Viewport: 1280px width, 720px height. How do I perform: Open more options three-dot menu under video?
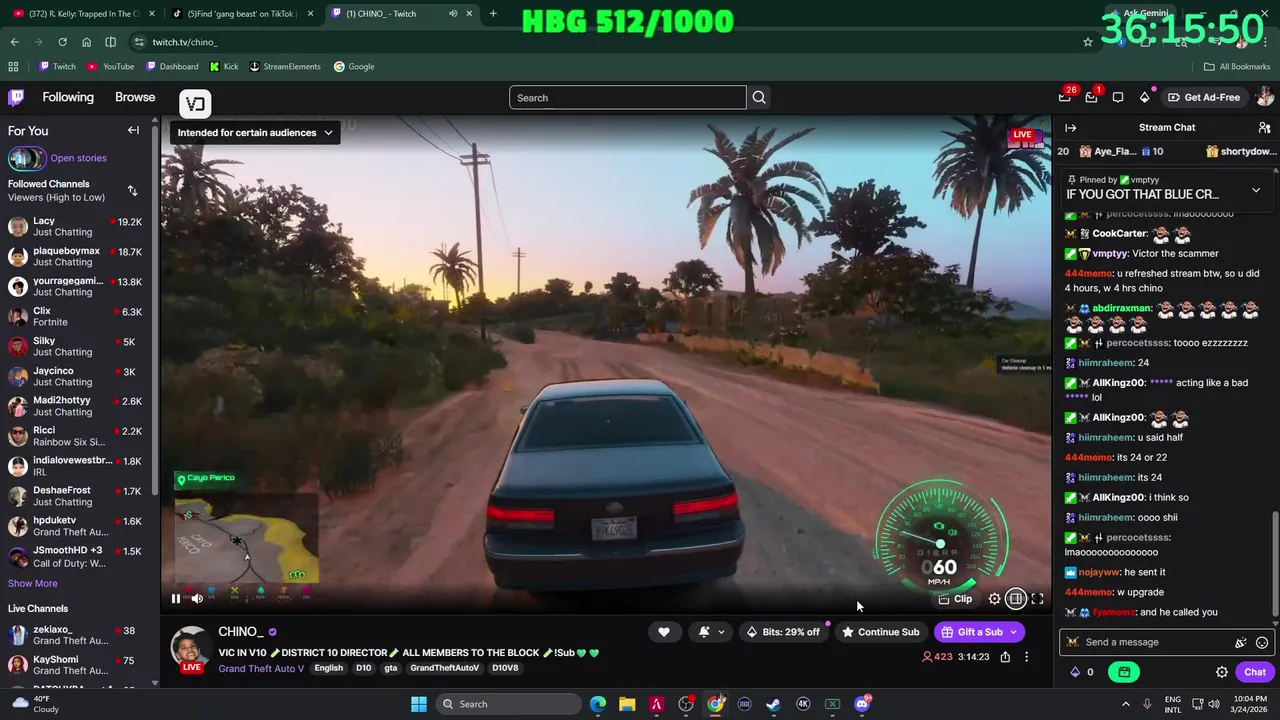(1026, 657)
